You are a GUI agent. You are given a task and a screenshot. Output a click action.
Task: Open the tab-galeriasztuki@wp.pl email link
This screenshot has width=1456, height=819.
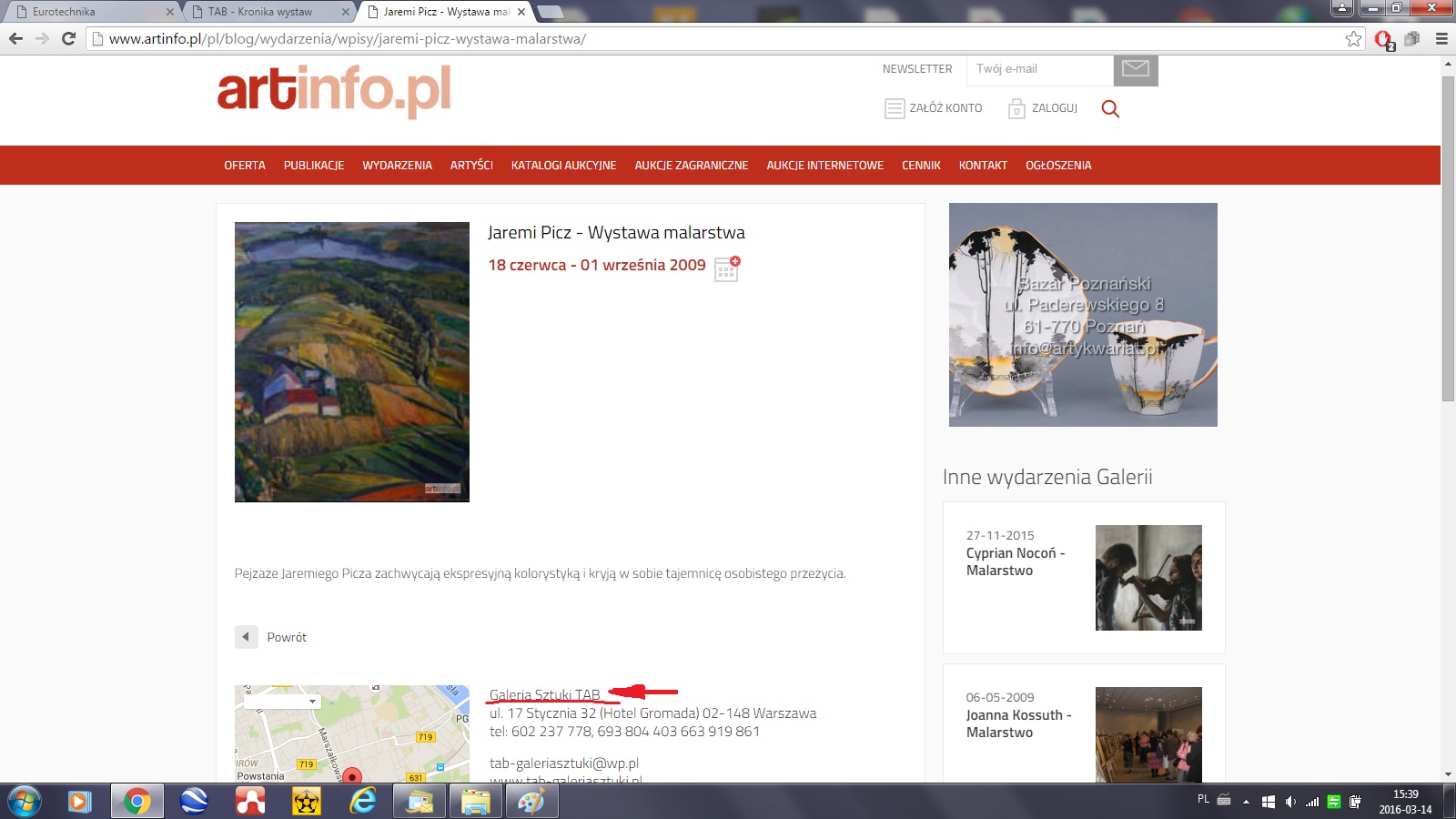(x=564, y=763)
